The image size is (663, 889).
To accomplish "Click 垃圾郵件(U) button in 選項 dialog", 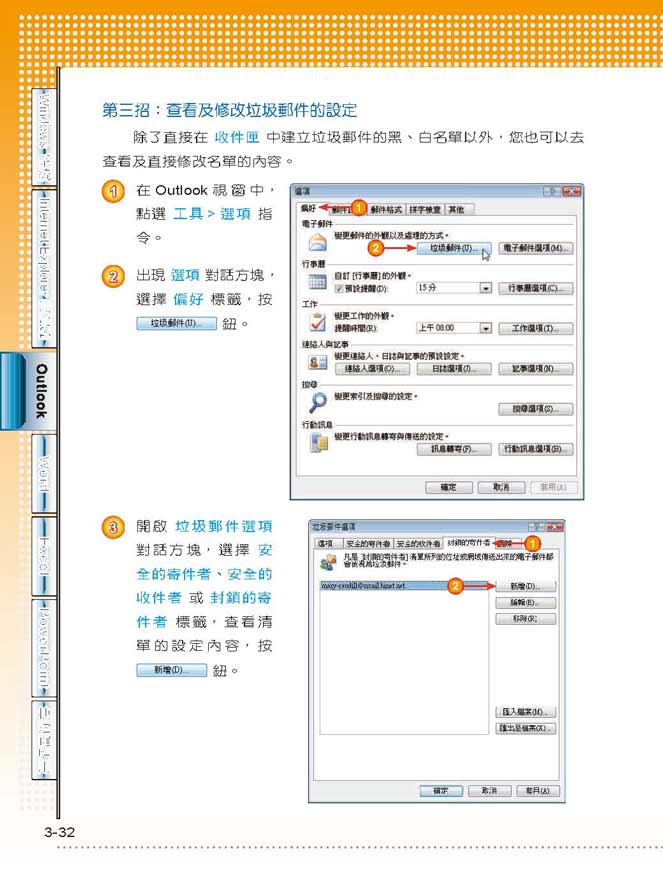I will pyautogui.click(x=454, y=248).
